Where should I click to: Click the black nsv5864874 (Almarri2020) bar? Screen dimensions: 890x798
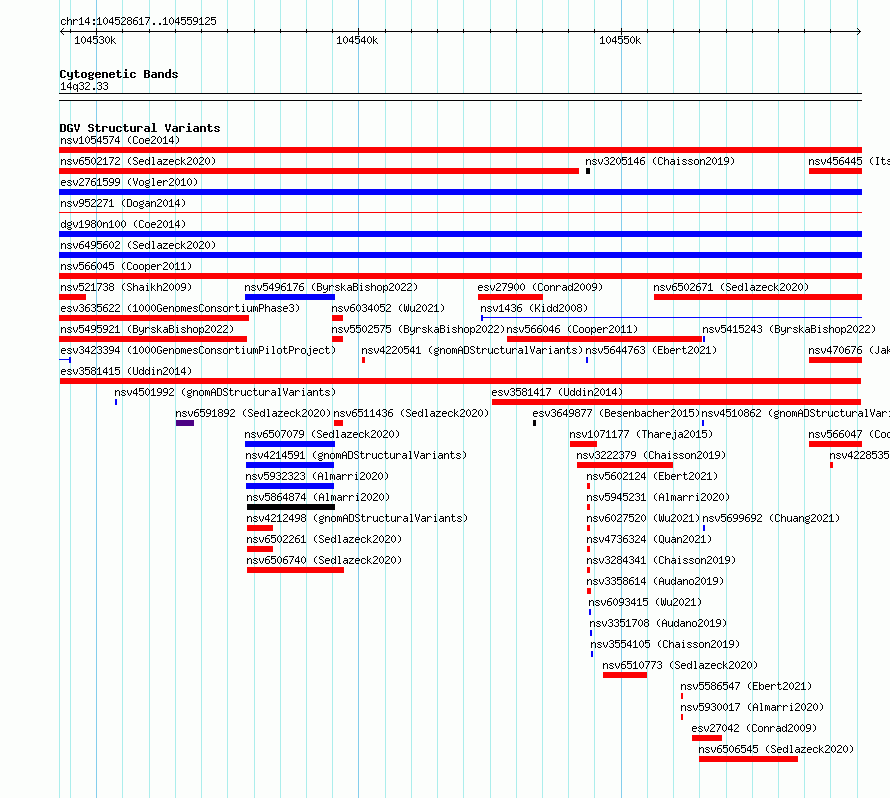pyautogui.click(x=291, y=507)
